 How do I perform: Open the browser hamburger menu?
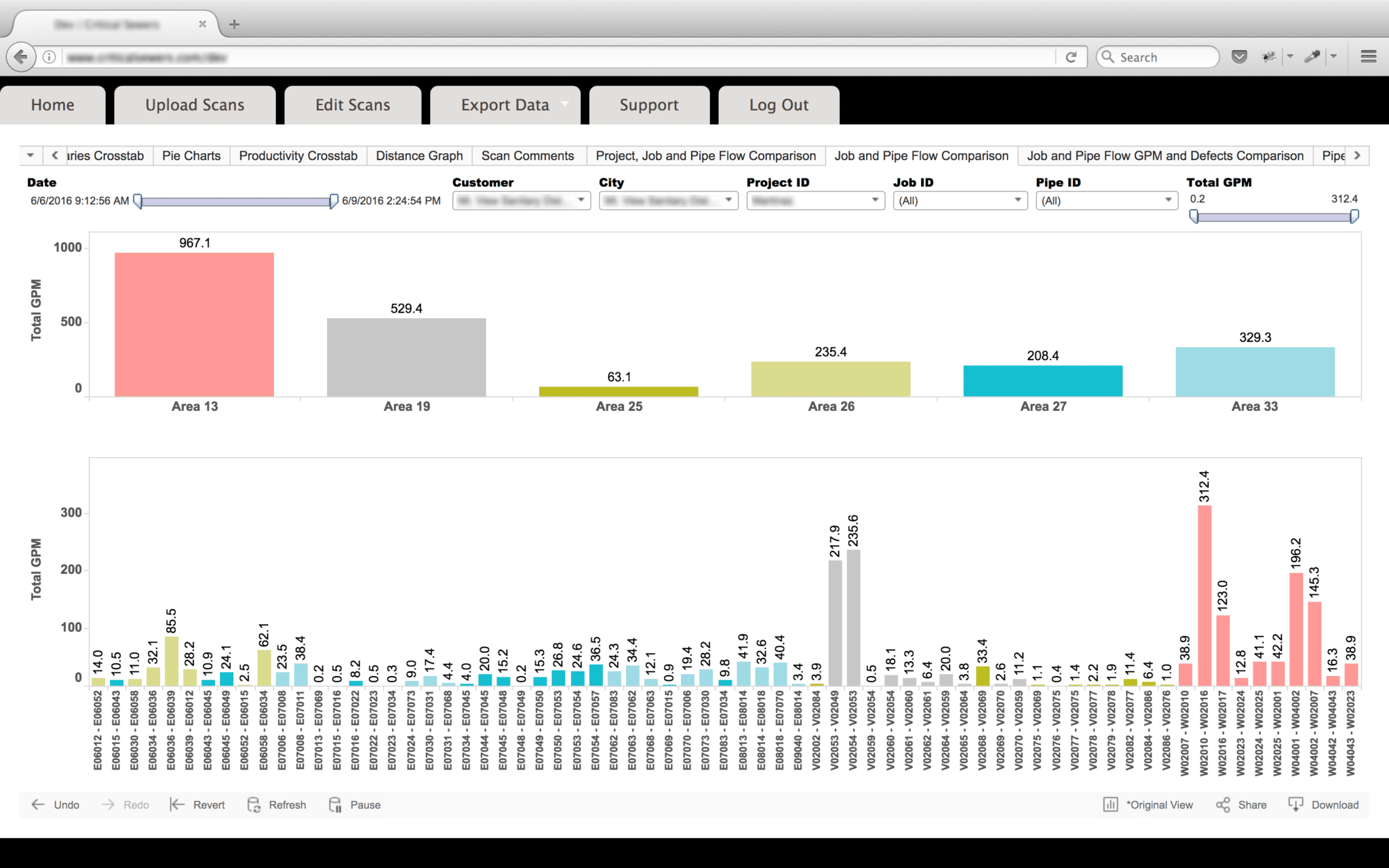click(1368, 57)
